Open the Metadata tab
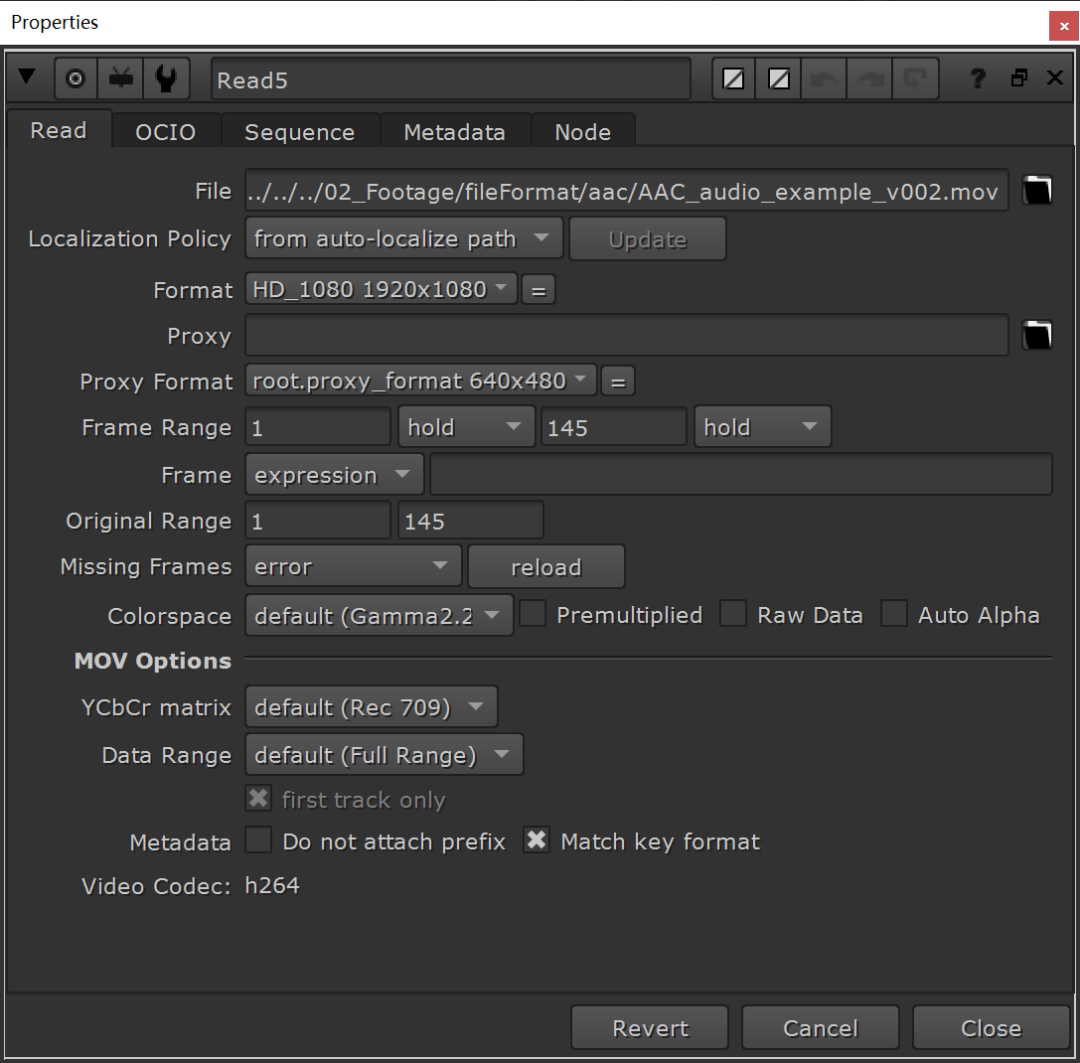Image resolution: width=1080 pixels, height=1063 pixels. click(x=454, y=132)
